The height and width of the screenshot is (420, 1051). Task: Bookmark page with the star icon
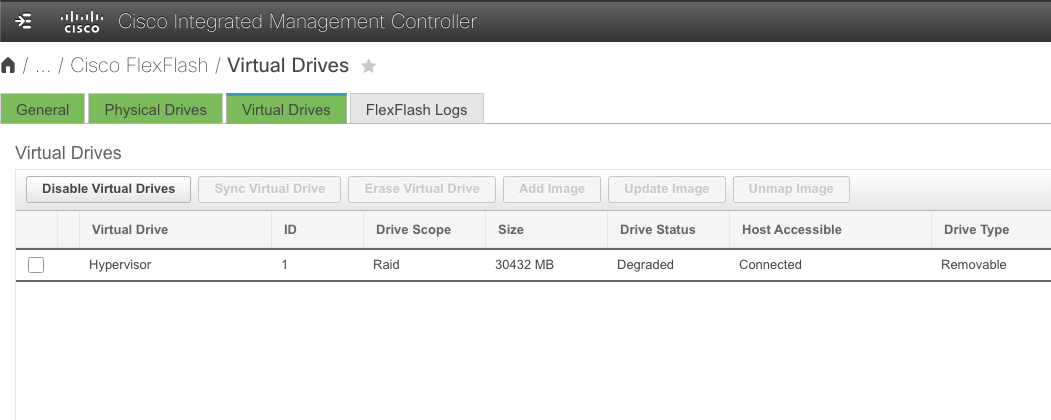point(369,66)
